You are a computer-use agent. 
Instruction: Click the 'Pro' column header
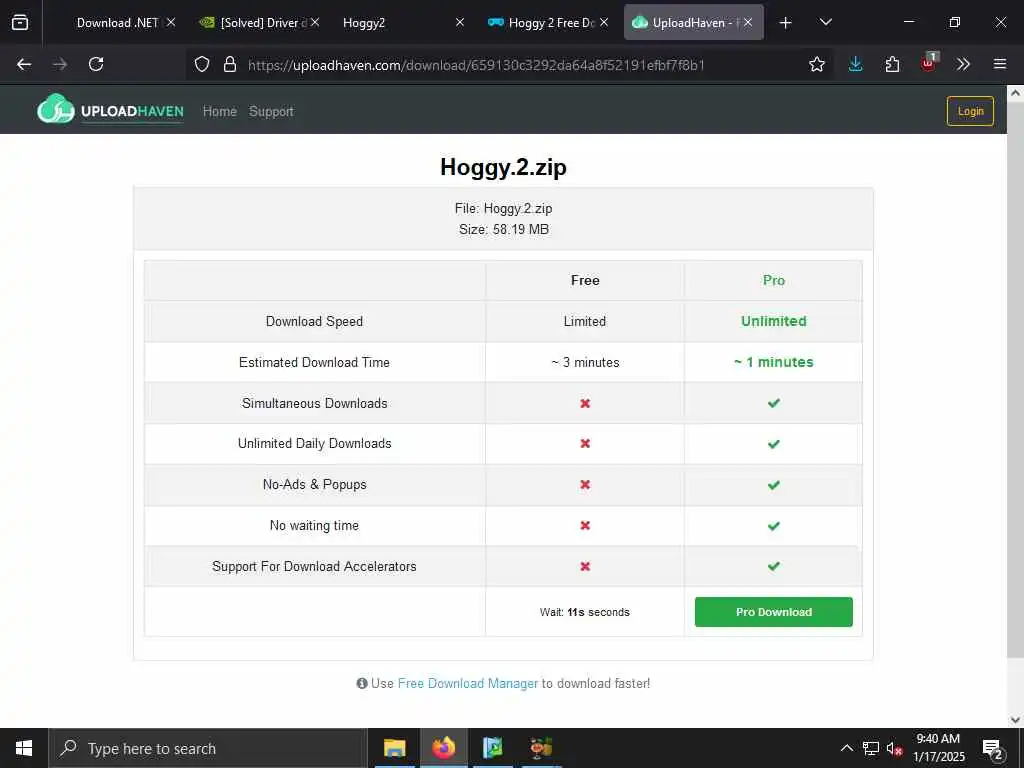(x=773, y=280)
